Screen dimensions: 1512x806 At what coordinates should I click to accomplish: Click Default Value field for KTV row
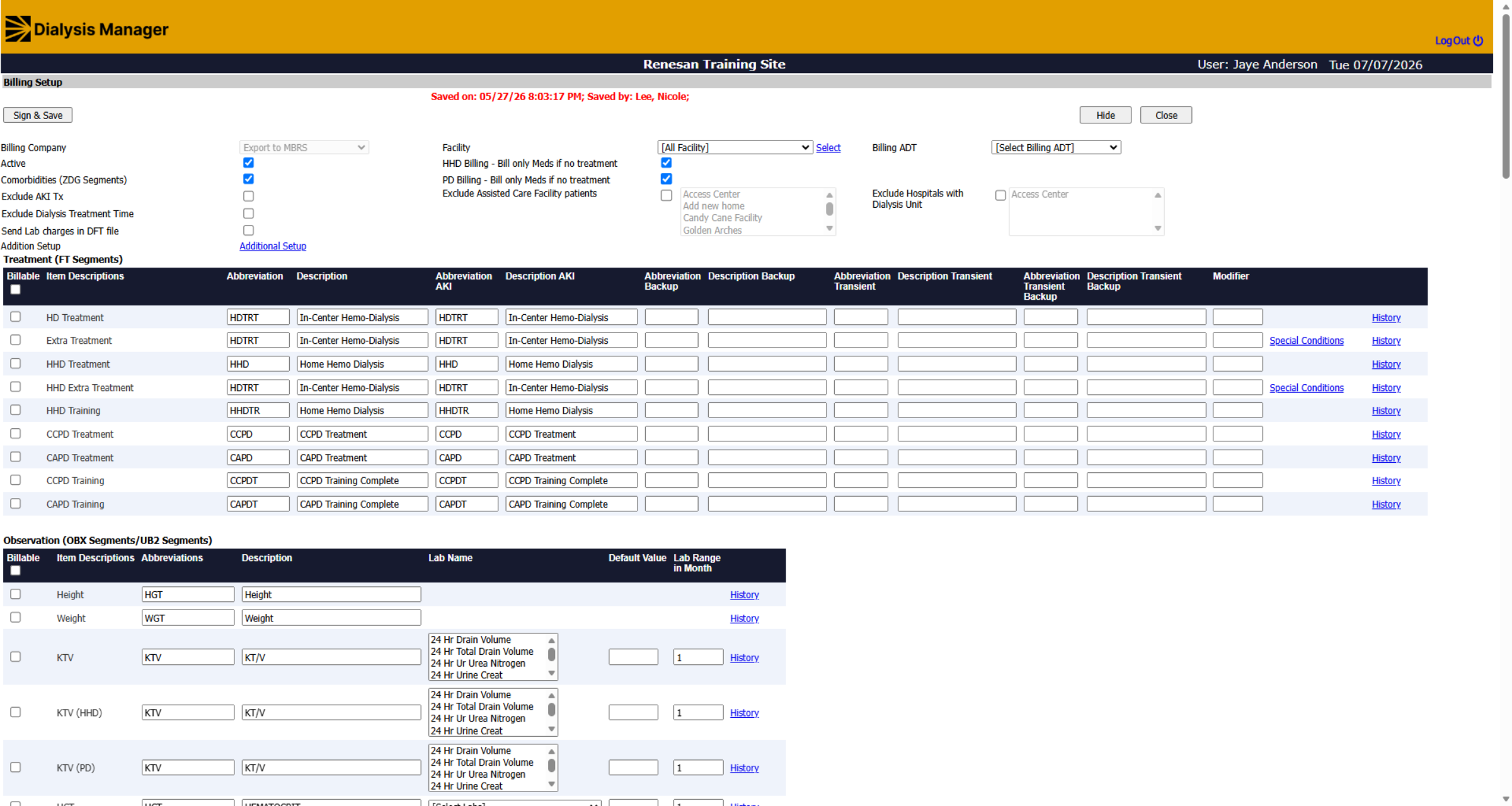tap(633, 657)
